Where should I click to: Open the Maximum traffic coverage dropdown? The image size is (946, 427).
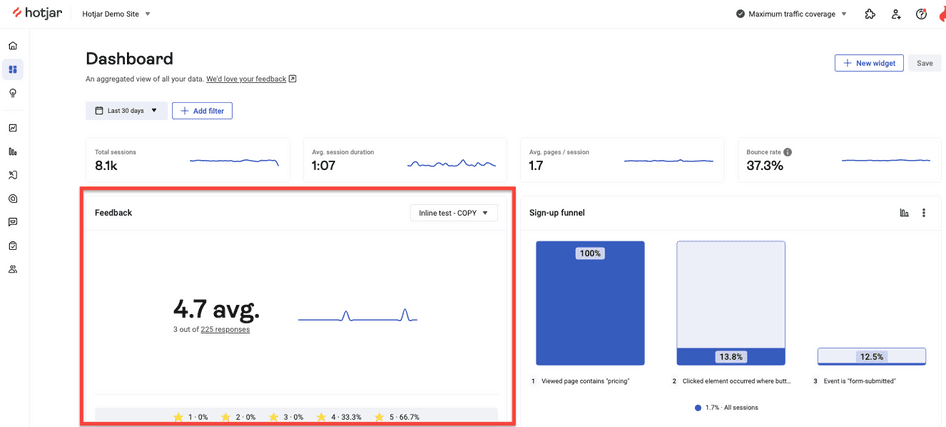[x=792, y=14]
